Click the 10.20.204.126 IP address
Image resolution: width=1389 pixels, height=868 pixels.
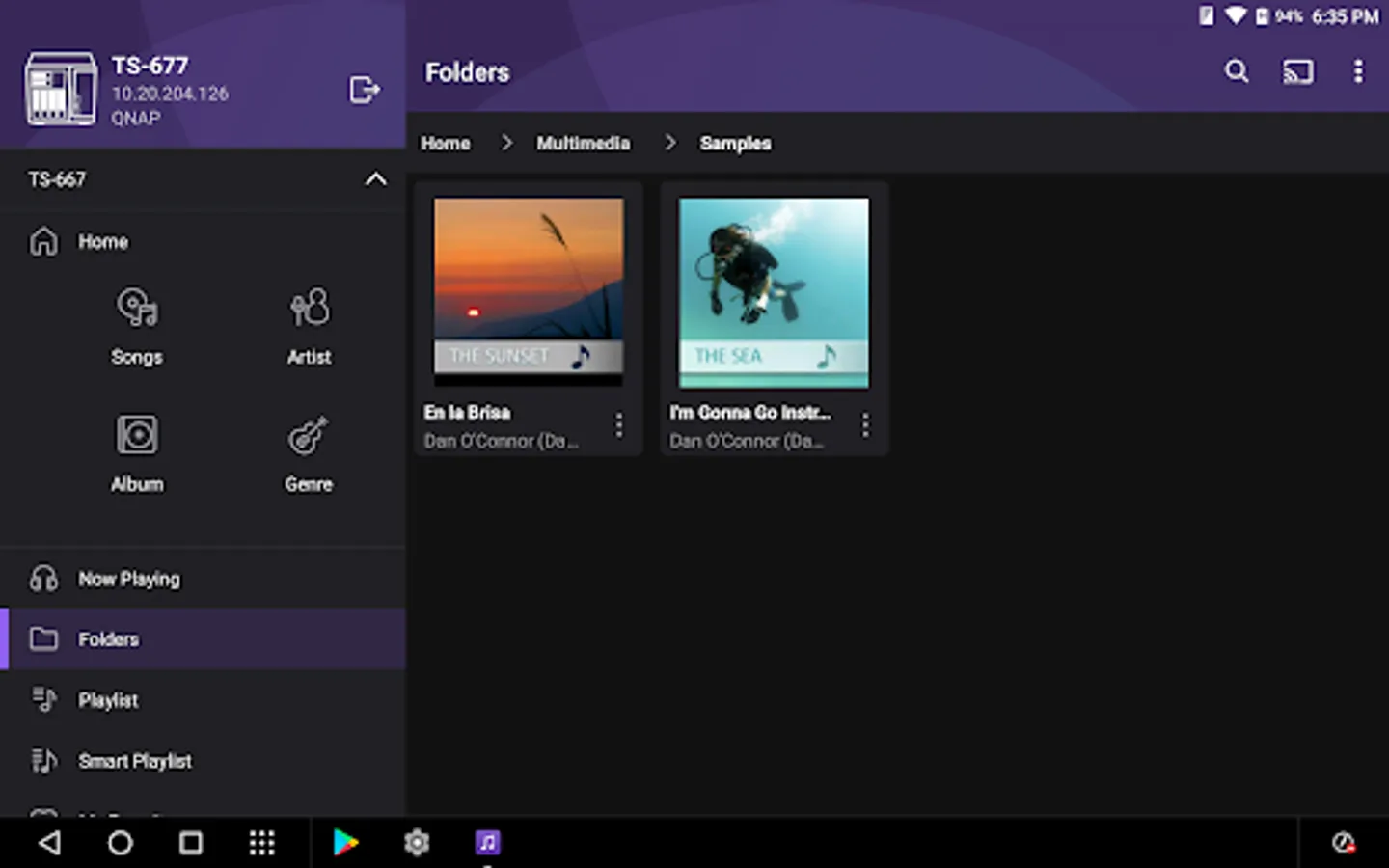[171, 94]
